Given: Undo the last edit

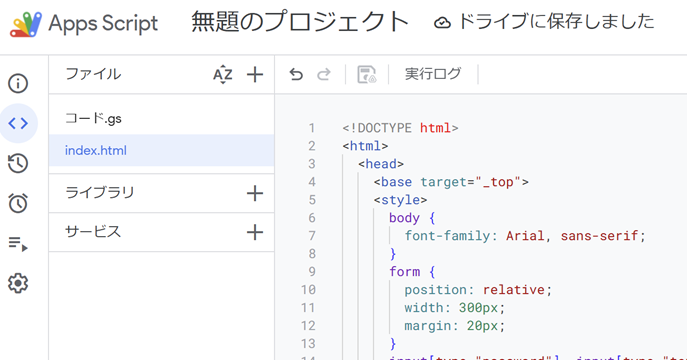Looking at the screenshot, I should [296, 74].
